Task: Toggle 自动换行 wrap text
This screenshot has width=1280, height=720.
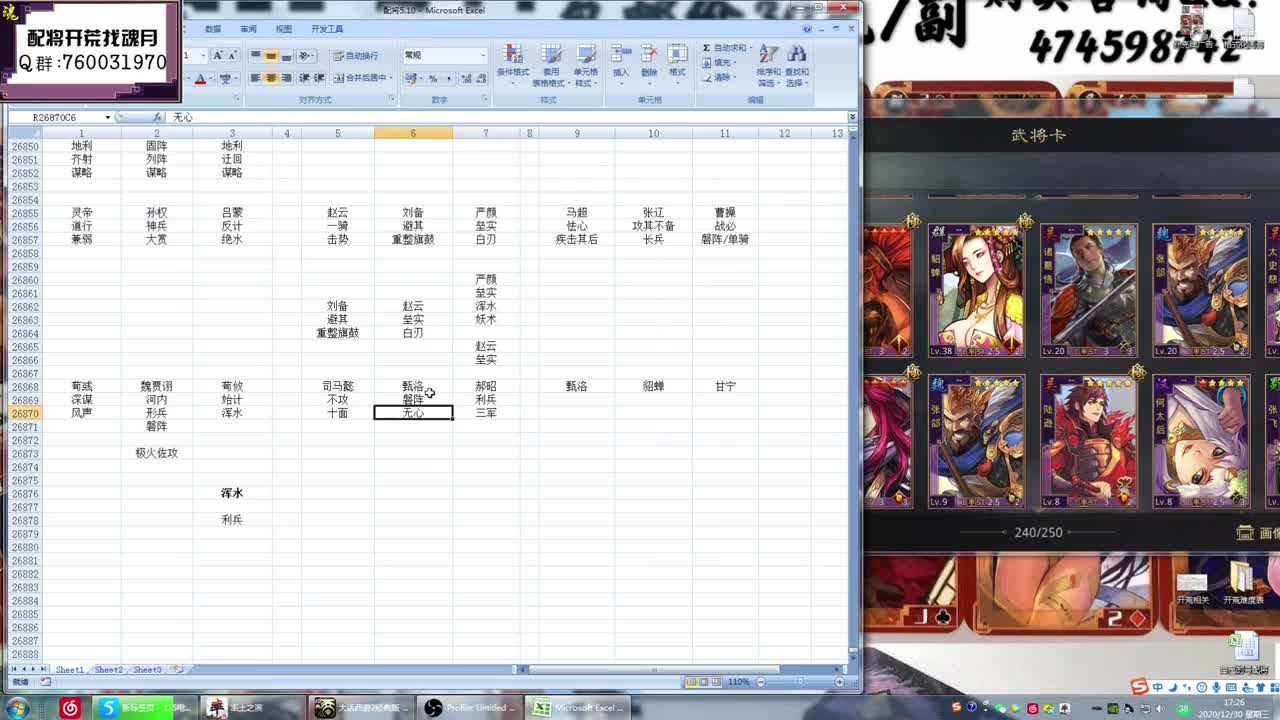Action: [356, 56]
